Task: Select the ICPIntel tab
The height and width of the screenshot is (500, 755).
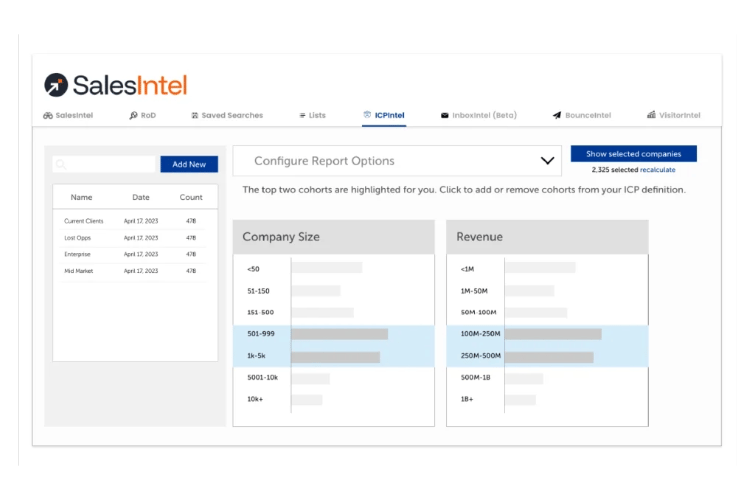Action: (384, 115)
